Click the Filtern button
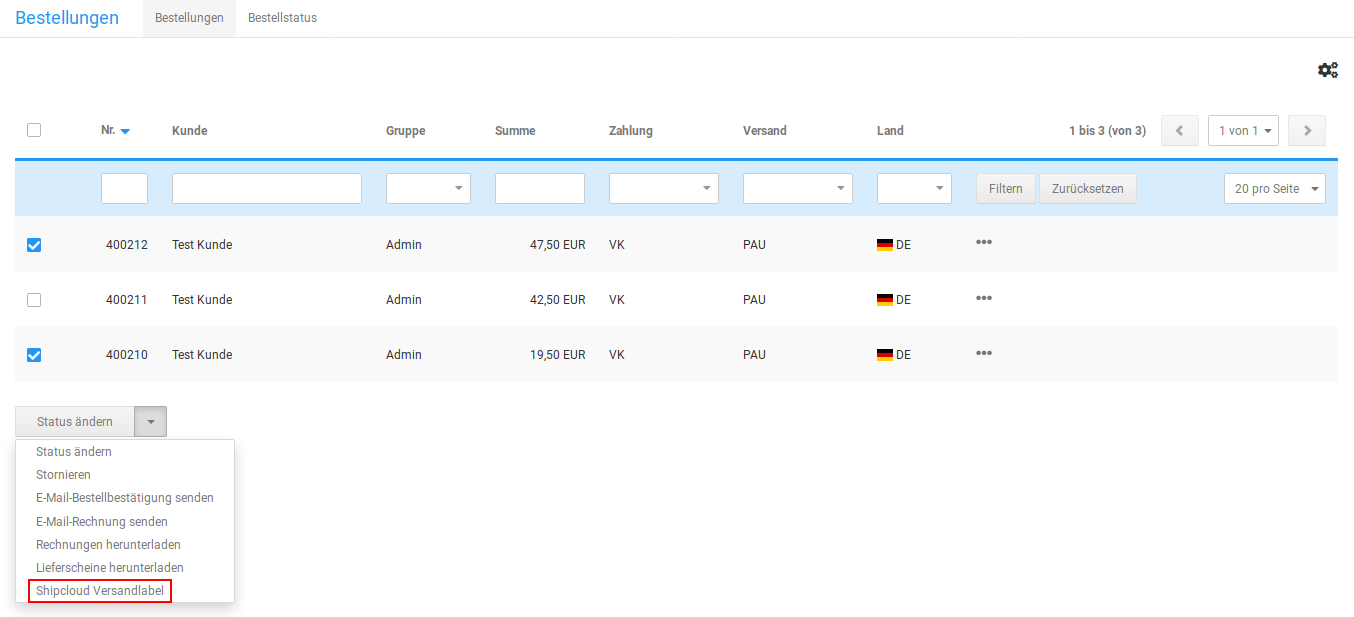The width and height of the screenshot is (1354, 617). (x=1005, y=188)
